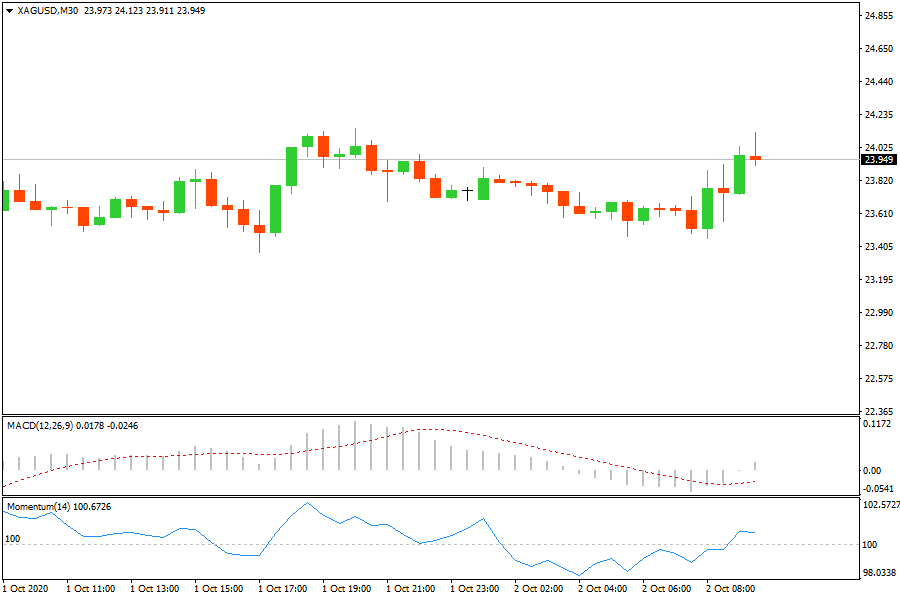Click the 2 Oct 08:00 time label

pos(731,589)
